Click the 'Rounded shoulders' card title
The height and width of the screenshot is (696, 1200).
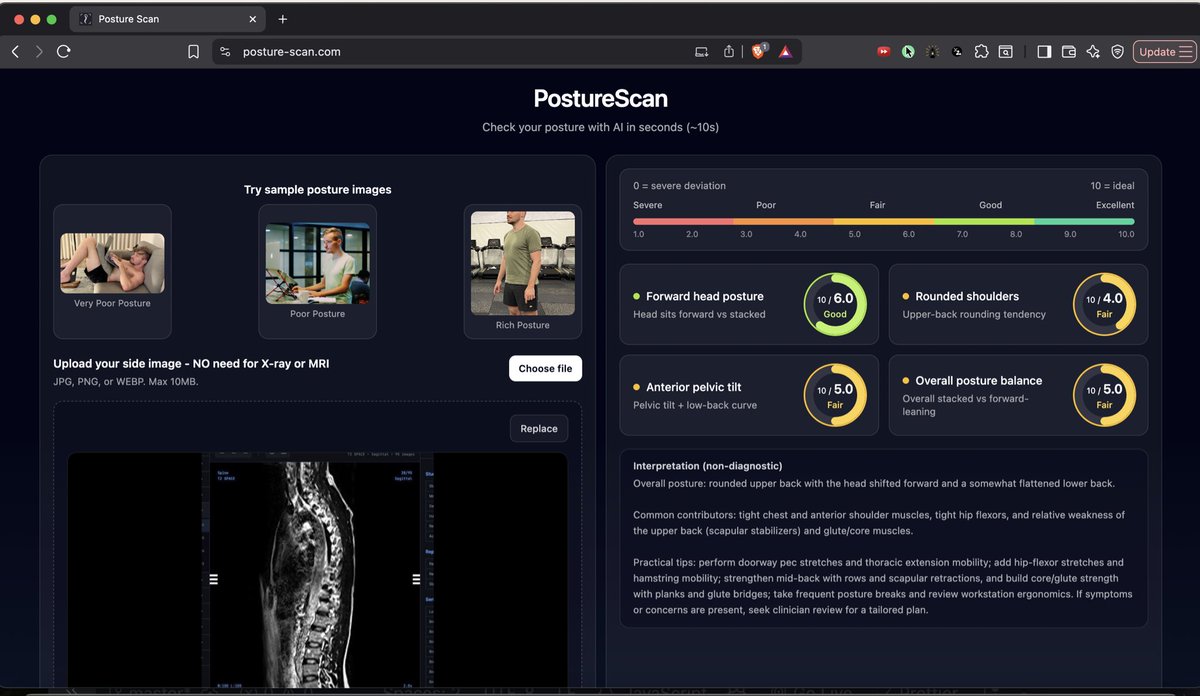click(x=967, y=296)
